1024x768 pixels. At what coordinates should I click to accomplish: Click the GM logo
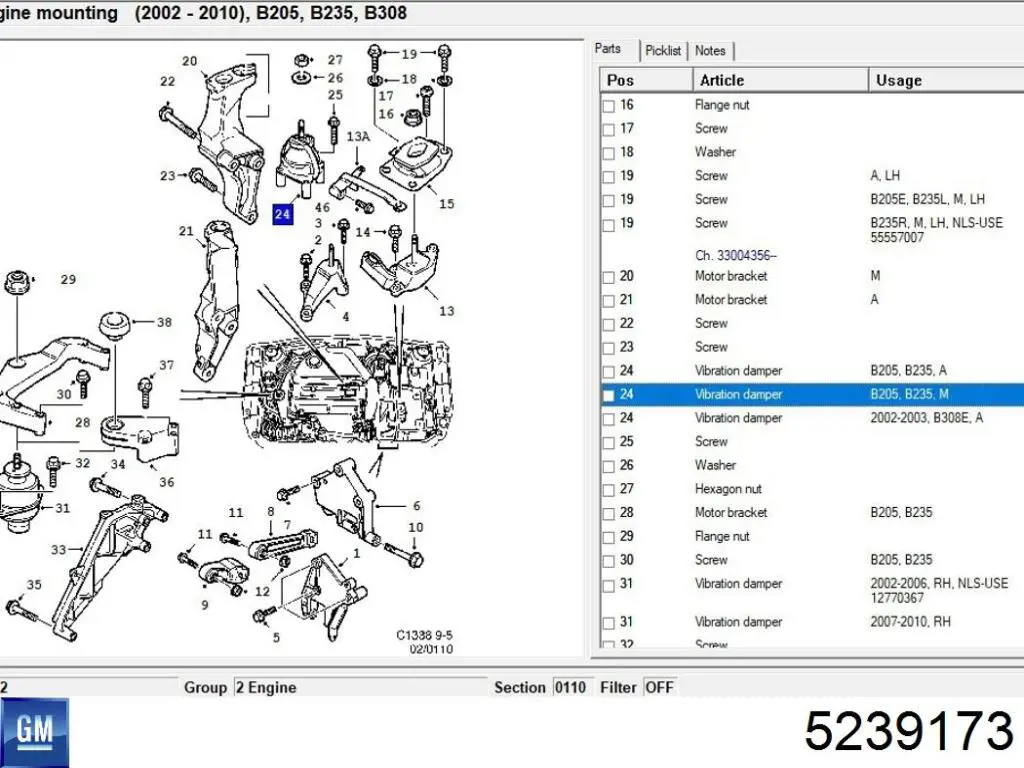[x=34, y=732]
